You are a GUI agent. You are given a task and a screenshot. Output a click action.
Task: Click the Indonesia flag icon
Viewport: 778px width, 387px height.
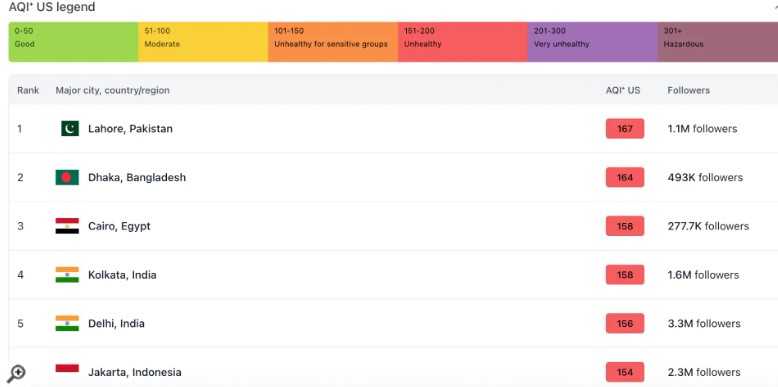67,372
